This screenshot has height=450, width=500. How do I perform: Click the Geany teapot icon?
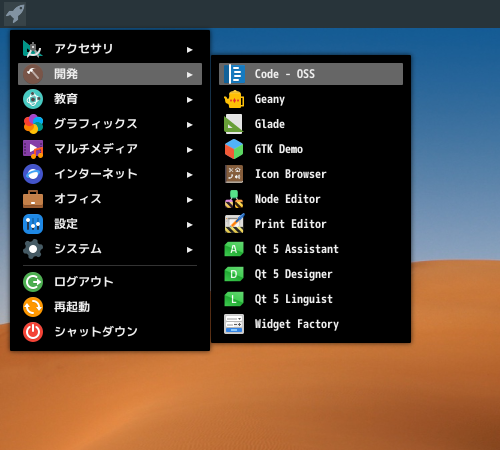tap(234, 99)
